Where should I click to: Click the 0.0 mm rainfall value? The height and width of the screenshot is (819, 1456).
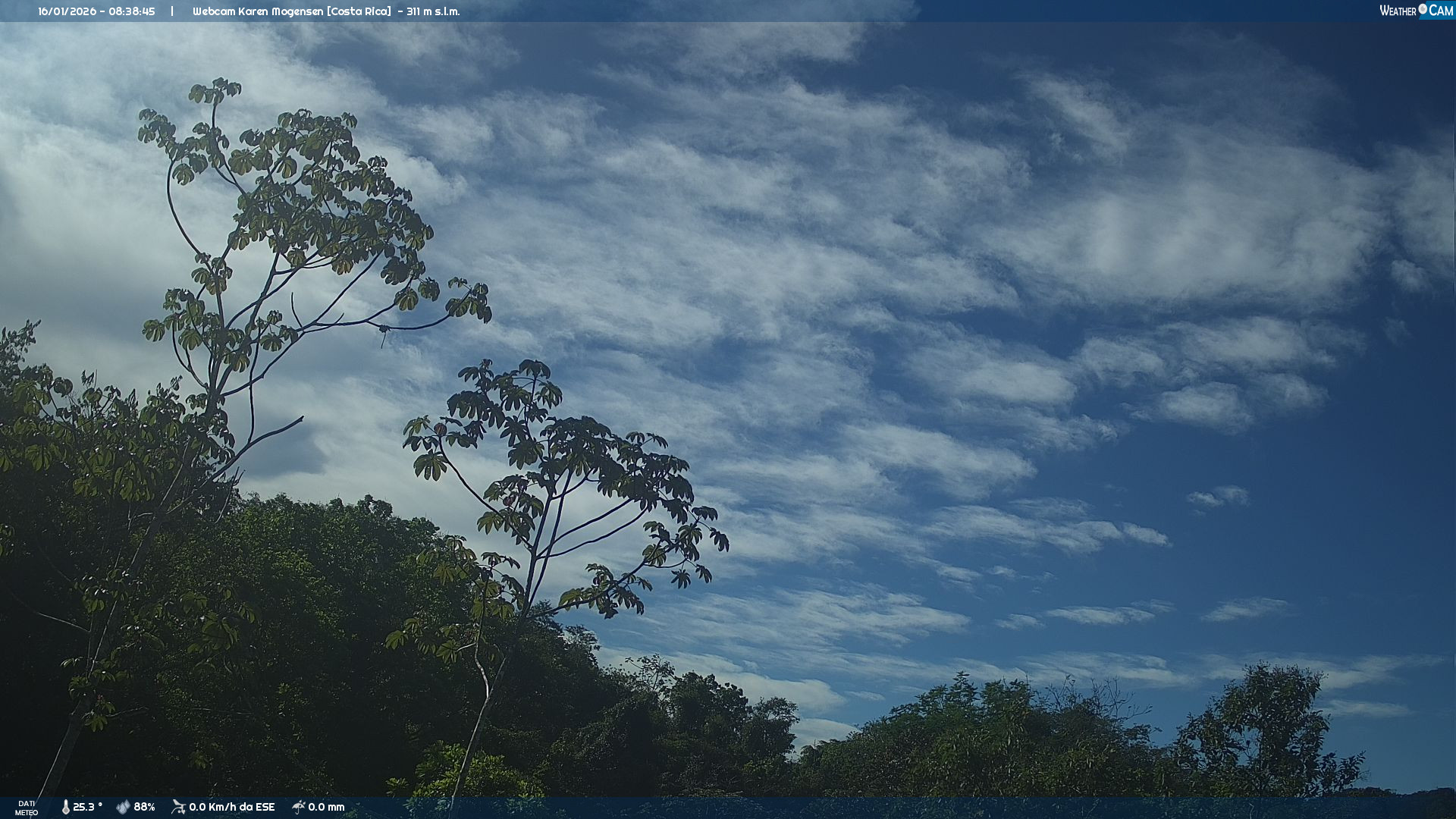point(326,807)
